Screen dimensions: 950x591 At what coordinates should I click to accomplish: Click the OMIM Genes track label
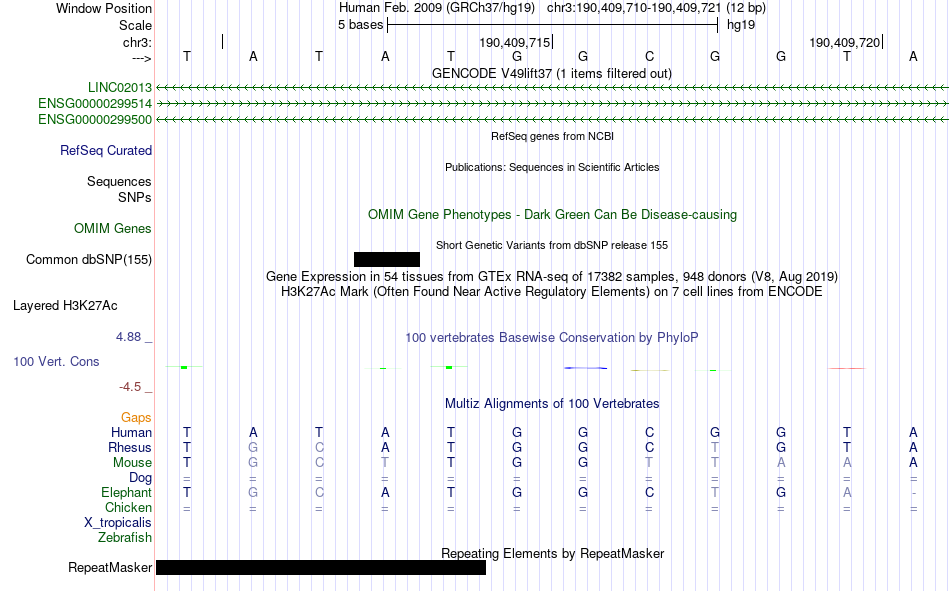coord(113,229)
